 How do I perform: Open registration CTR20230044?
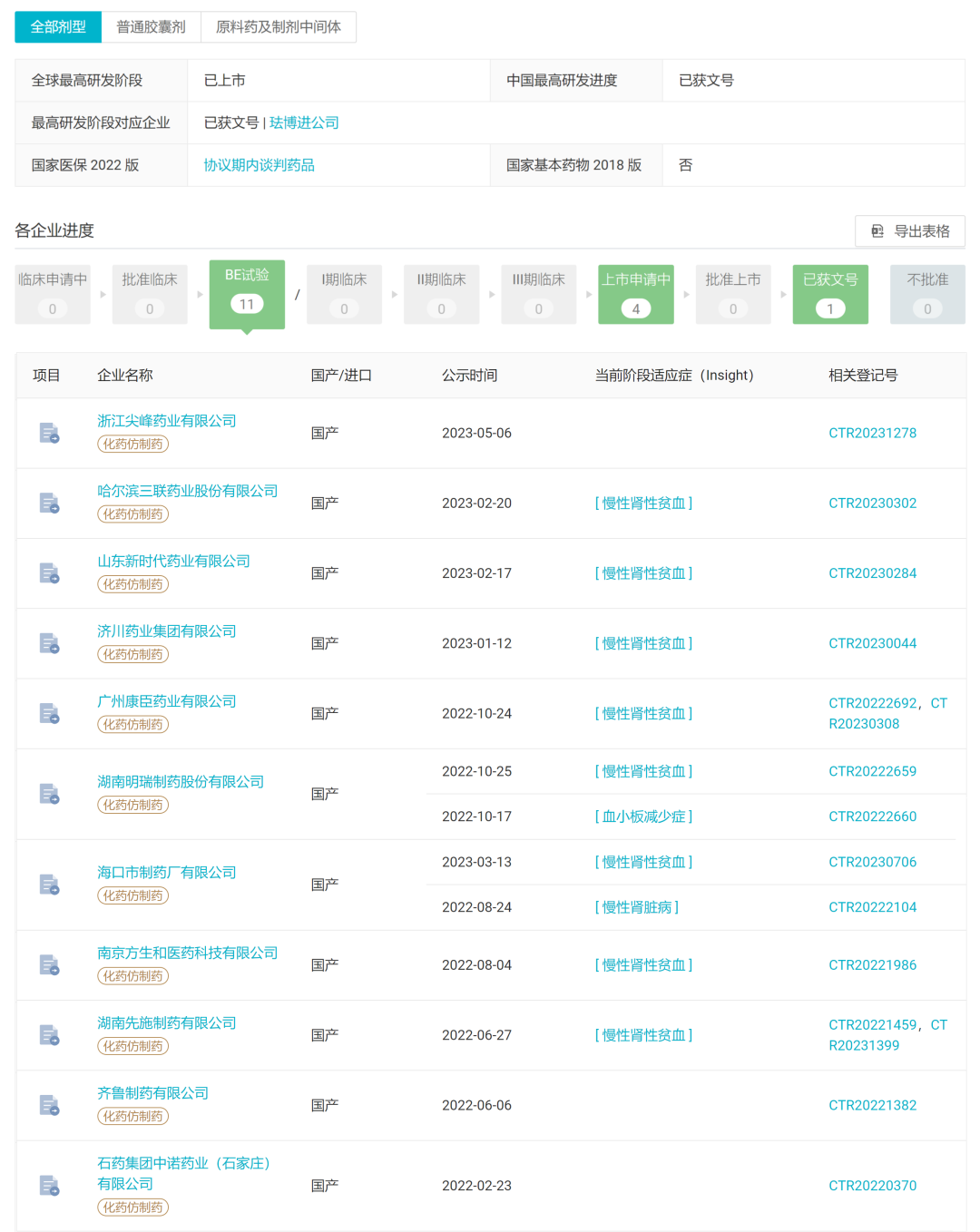point(872,643)
